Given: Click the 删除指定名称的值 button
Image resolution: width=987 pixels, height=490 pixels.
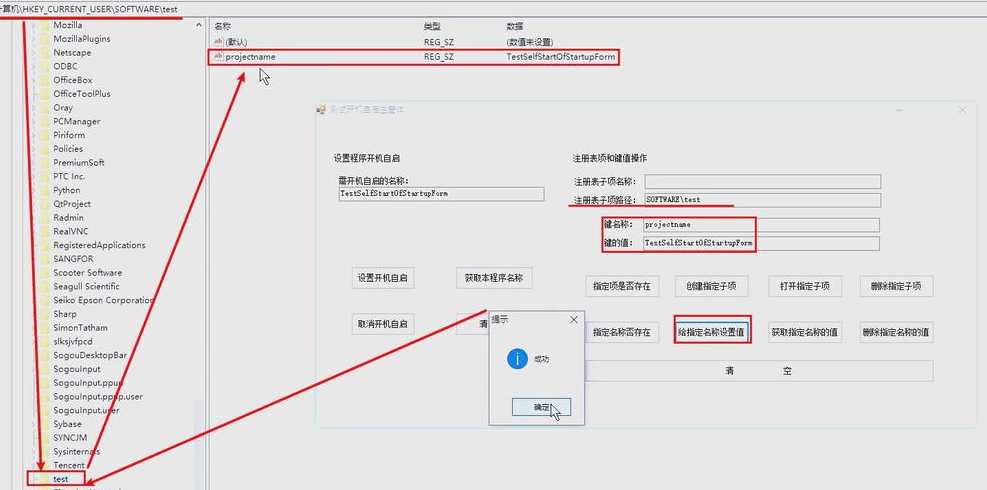Looking at the screenshot, I should pos(896,332).
